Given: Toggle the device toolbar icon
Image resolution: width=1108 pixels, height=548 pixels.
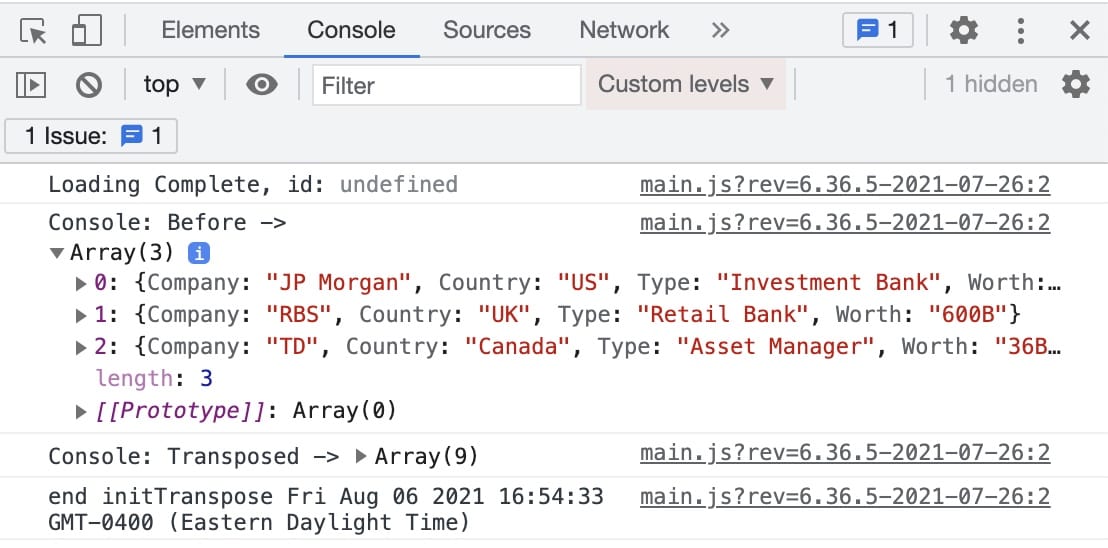Looking at the screenshot, I should [87, 31].
